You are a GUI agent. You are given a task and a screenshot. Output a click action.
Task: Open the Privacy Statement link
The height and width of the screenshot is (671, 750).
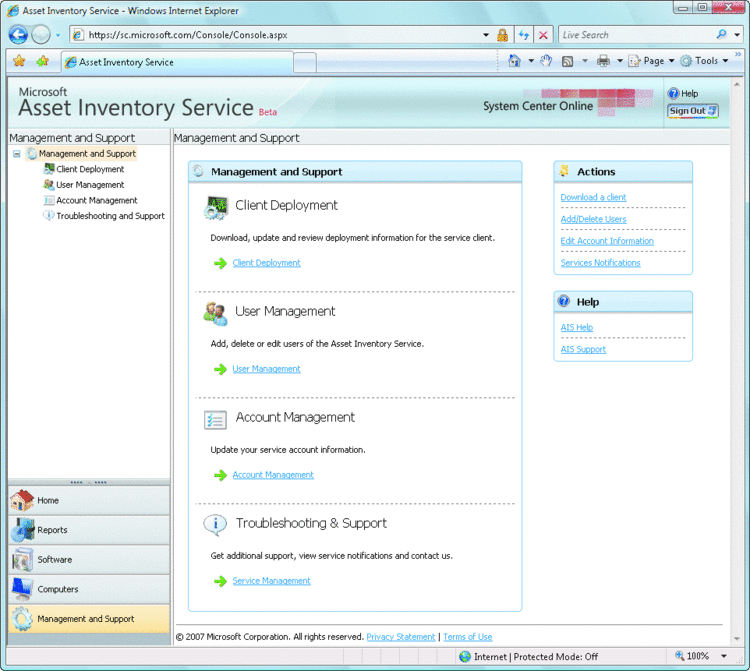click(x=401, y=637)
